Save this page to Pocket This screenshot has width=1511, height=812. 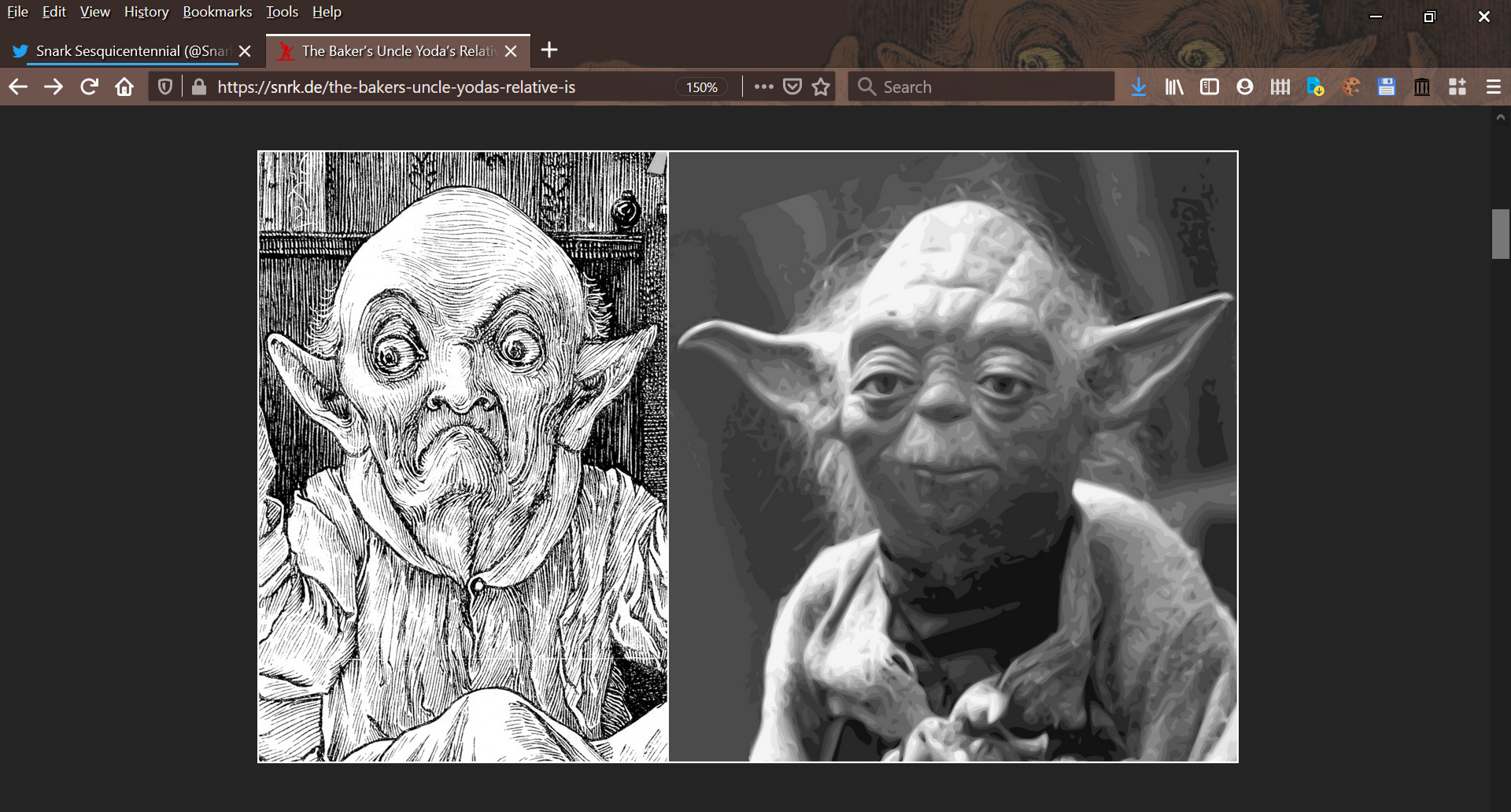click(x=792, y=87)
